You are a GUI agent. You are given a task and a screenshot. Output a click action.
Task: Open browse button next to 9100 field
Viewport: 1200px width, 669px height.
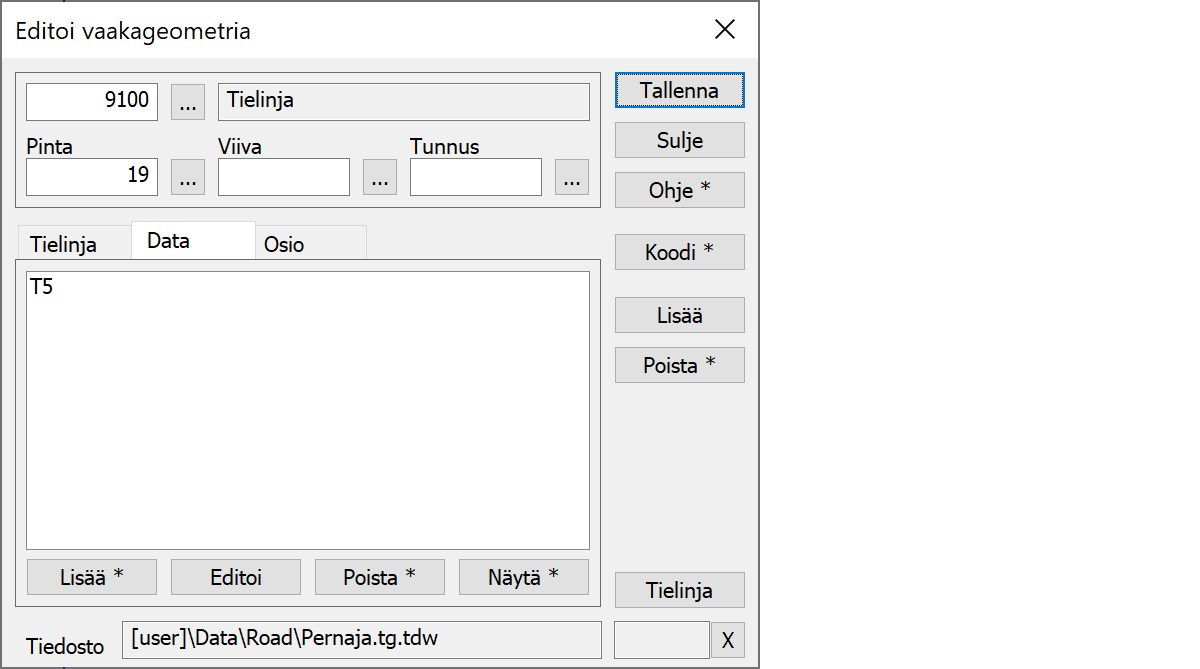(188, 102)
